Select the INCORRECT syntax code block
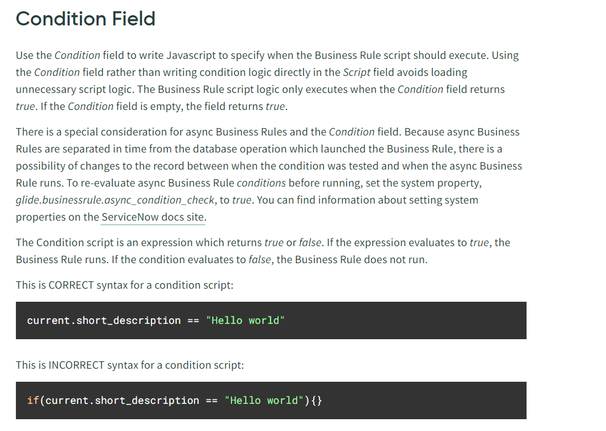Image resolution: width=606 pixels, height=431 pixels. [271, 400]
